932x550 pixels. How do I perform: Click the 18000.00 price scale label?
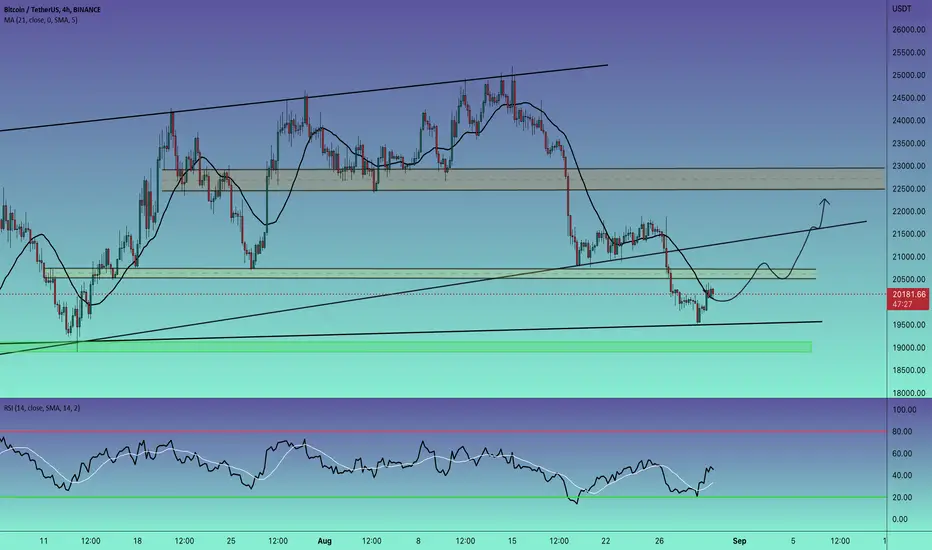909,392
